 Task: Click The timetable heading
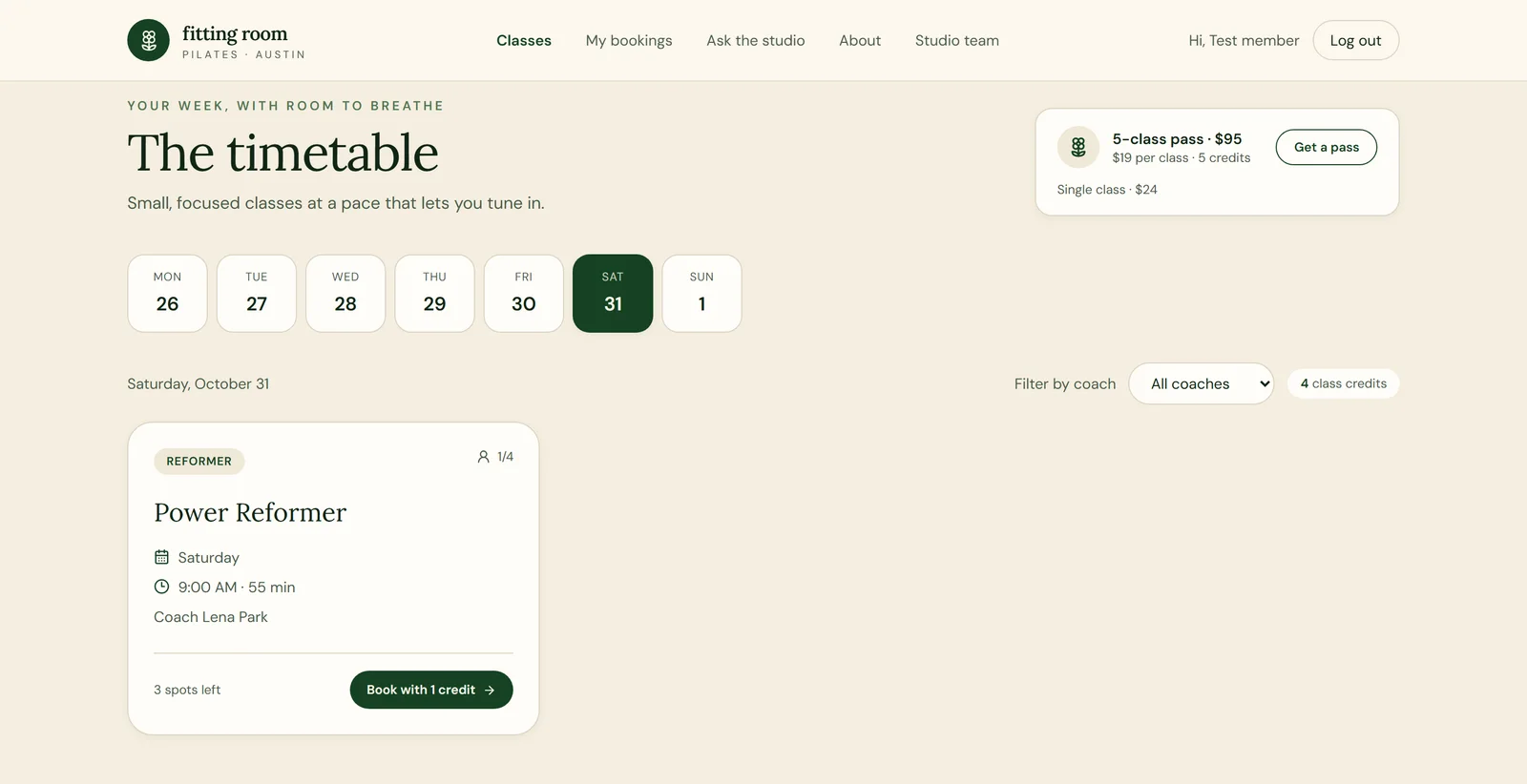283,153
